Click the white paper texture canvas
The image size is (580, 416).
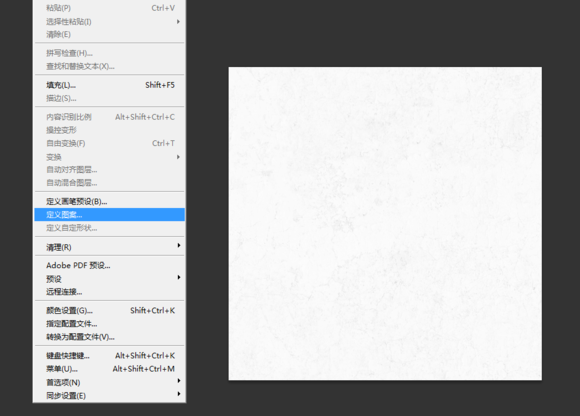click(x=385, y=223)
